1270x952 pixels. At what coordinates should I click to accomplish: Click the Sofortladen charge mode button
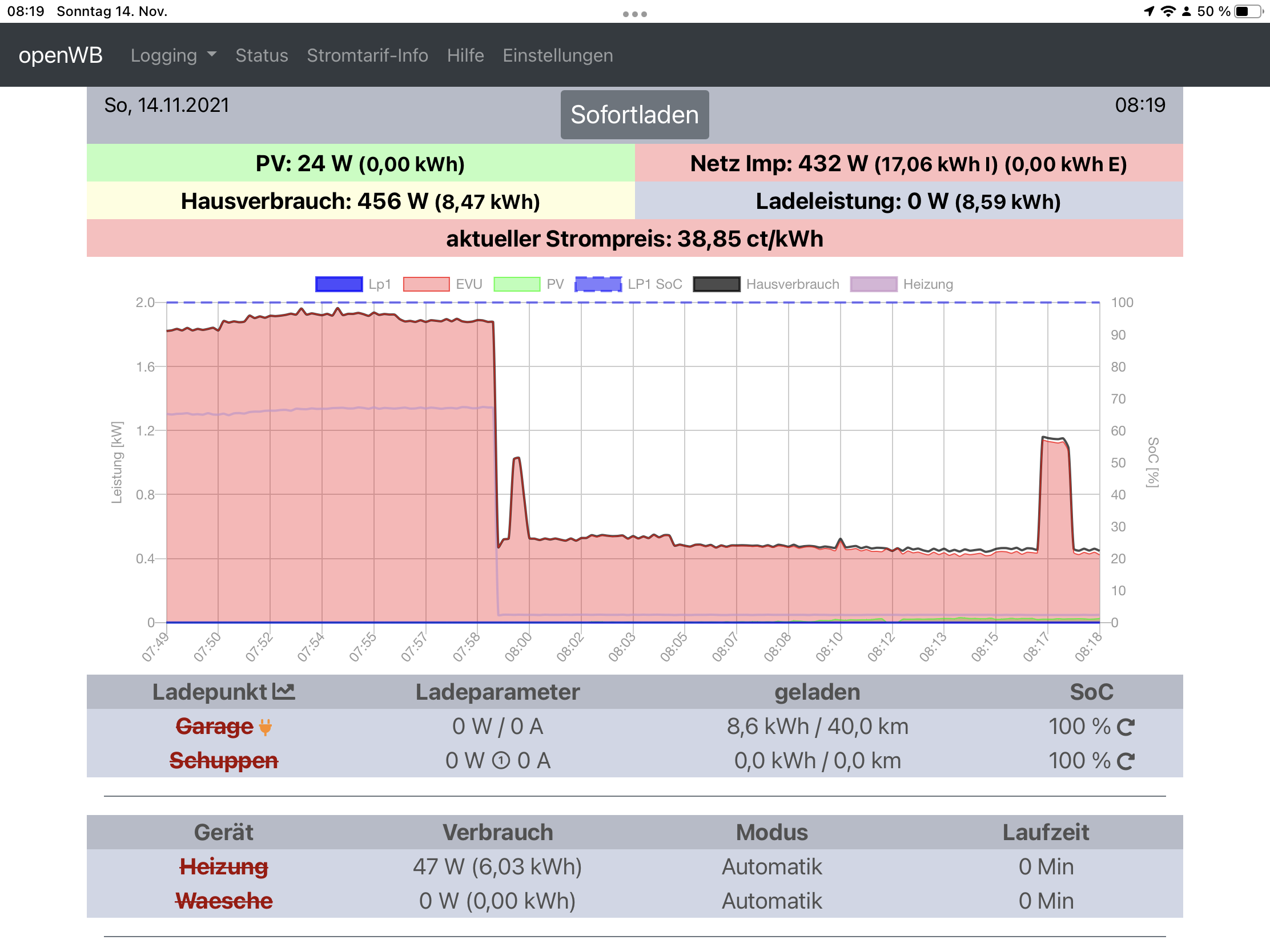634,115
